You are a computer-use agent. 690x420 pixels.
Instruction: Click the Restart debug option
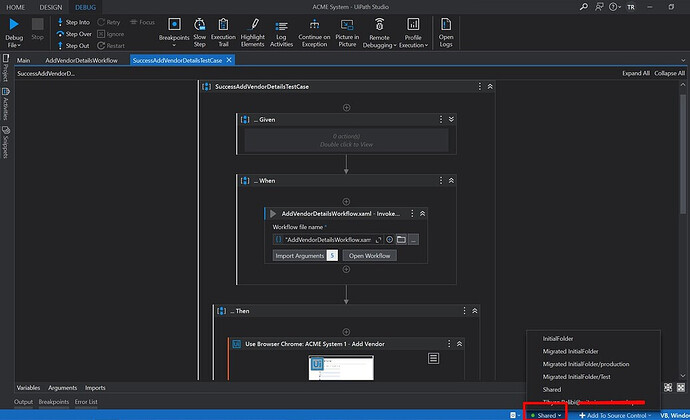[111, 45]
